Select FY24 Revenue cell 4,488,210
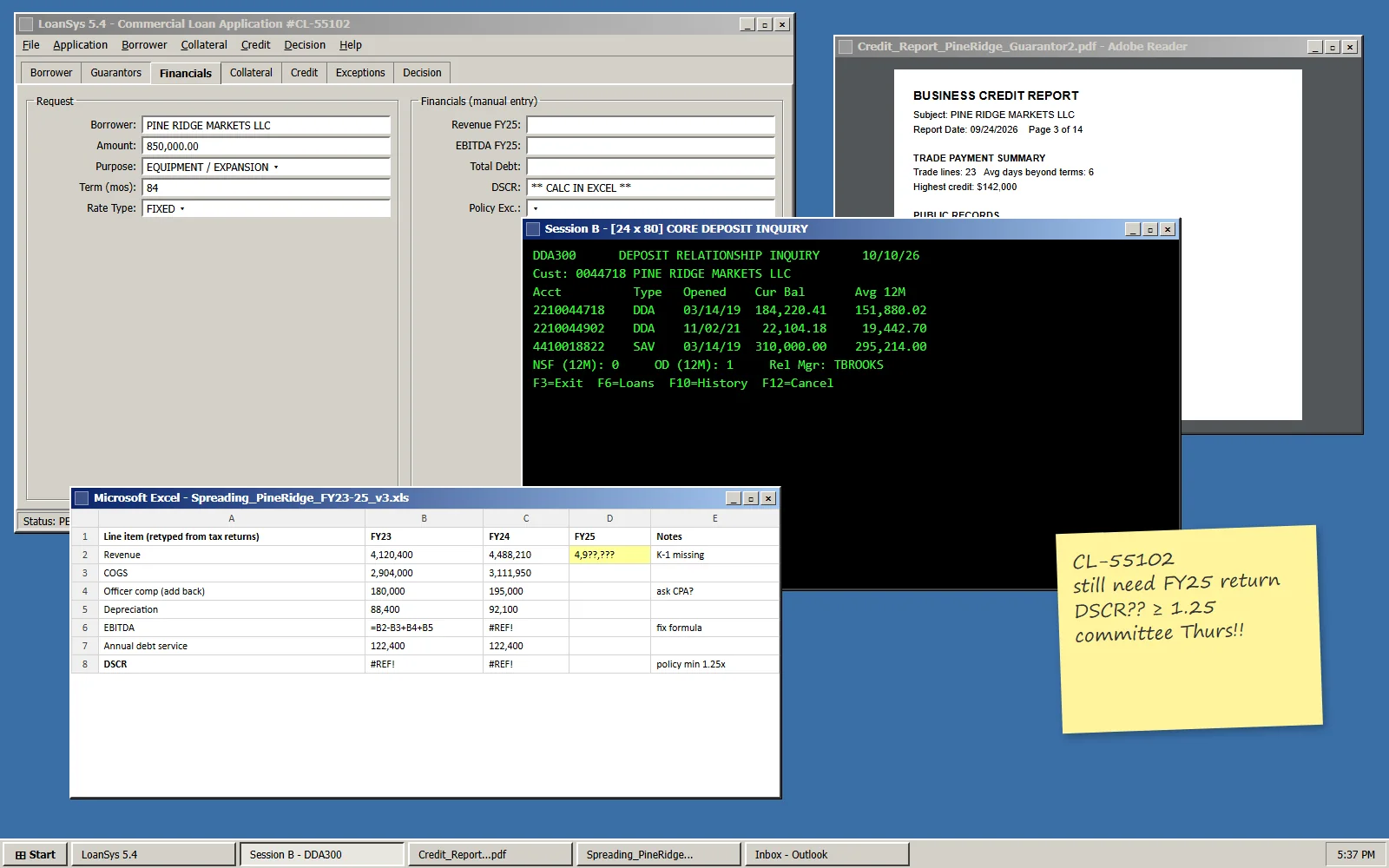 click(526, 556)
